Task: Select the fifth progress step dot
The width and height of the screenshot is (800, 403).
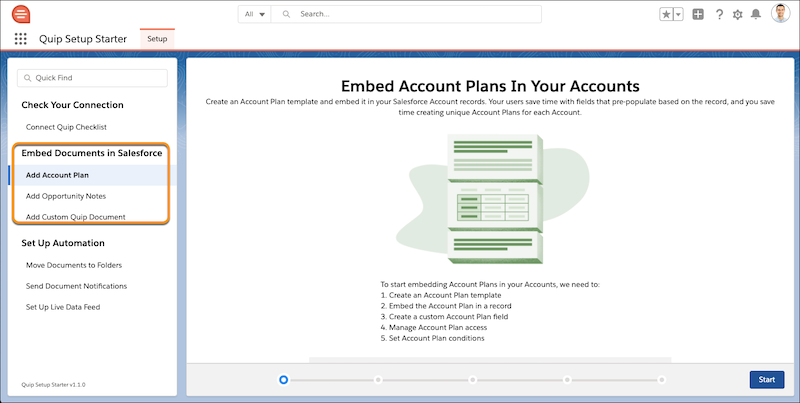Action: (x=661, y=380)
